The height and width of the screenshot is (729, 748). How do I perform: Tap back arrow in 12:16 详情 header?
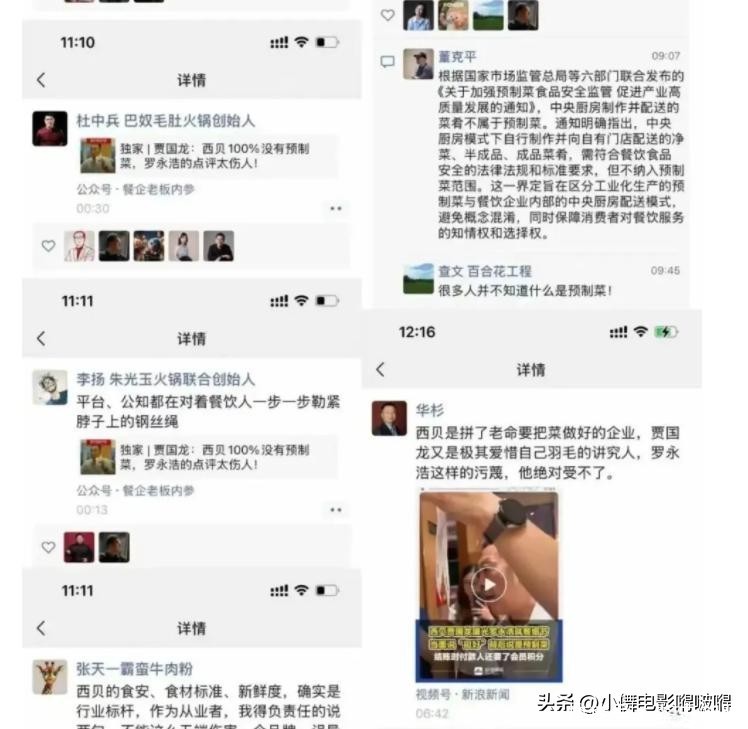380,369
